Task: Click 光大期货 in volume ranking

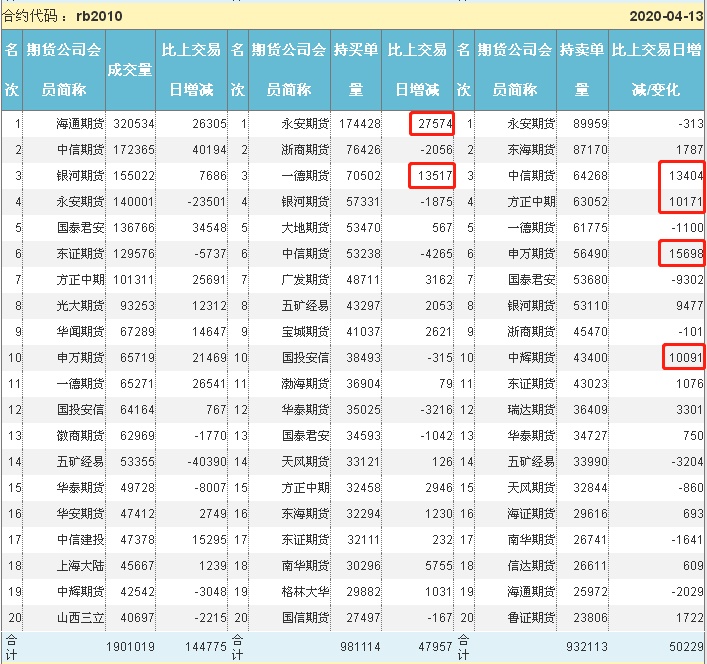Action: pos(80,306)
